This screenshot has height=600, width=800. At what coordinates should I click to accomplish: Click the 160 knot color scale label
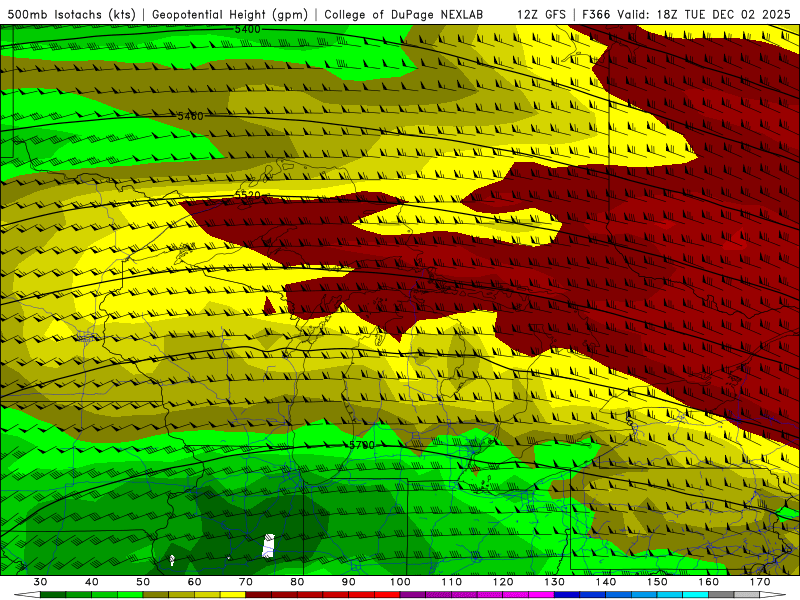tap(709, 582)
